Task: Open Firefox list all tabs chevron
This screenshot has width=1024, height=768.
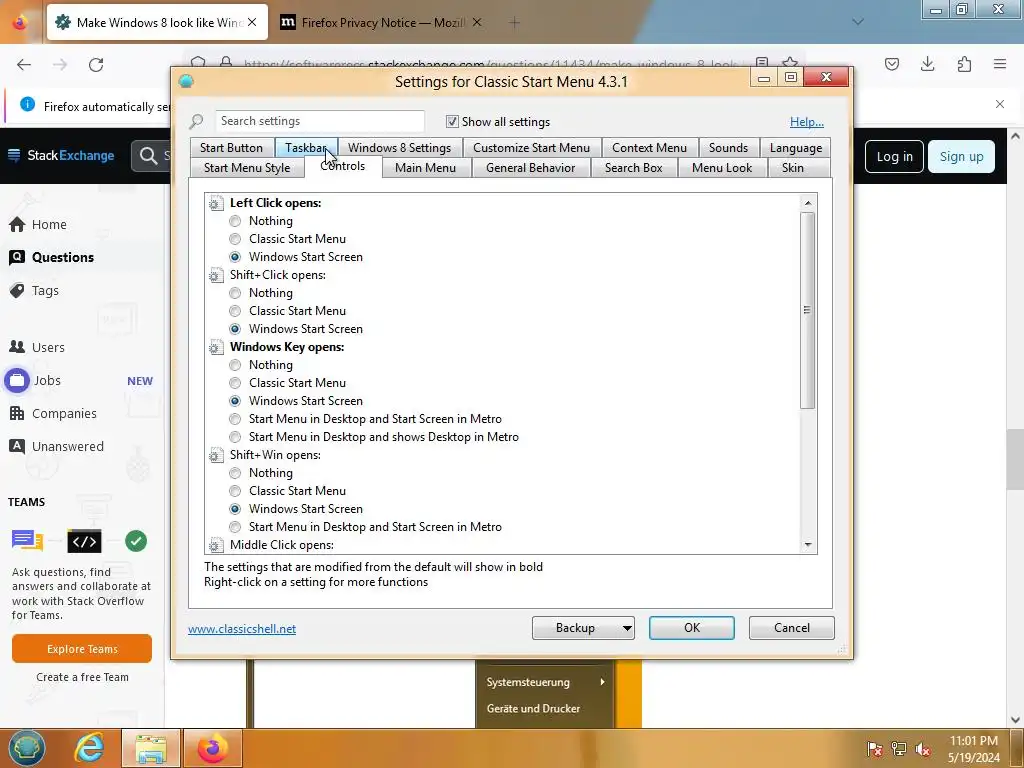Action: point(858,22)
